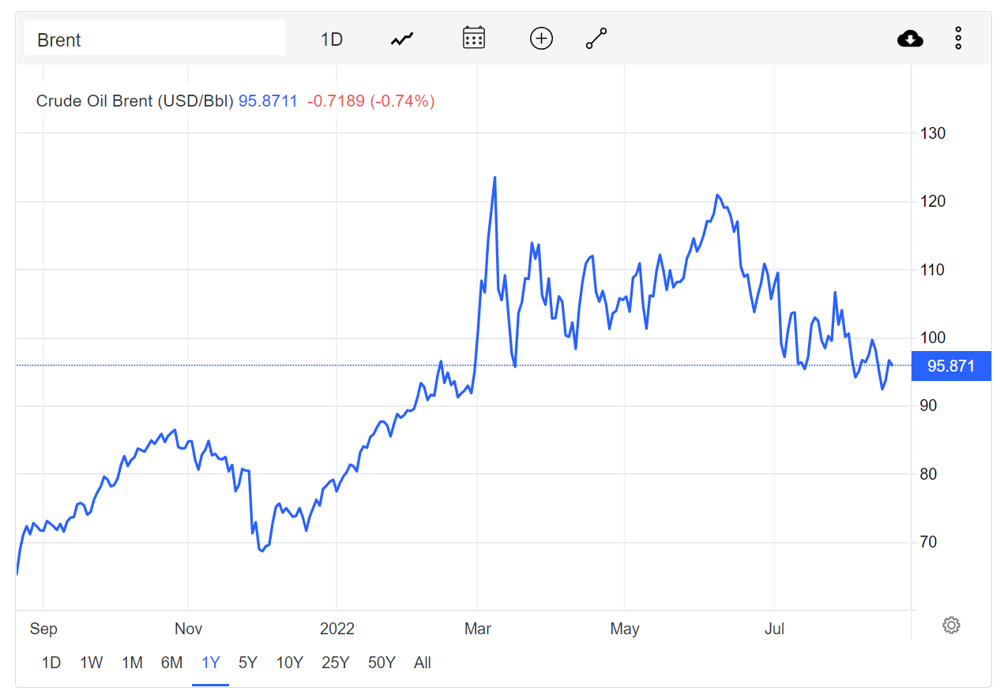
Task: Click the cloud download icon
Action: point(910,39)
